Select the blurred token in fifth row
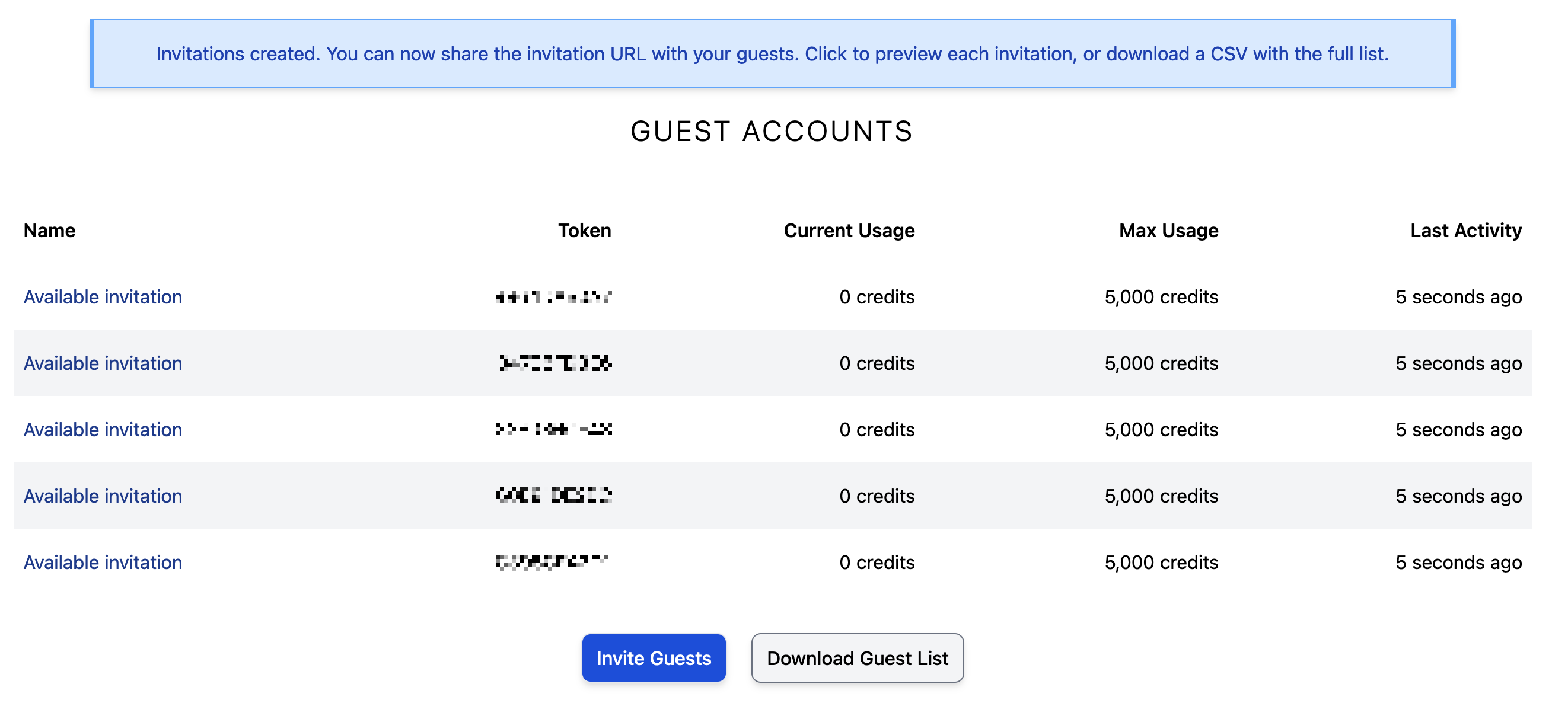The height and width of the screenshot is (703, 1568). (552, 562)
